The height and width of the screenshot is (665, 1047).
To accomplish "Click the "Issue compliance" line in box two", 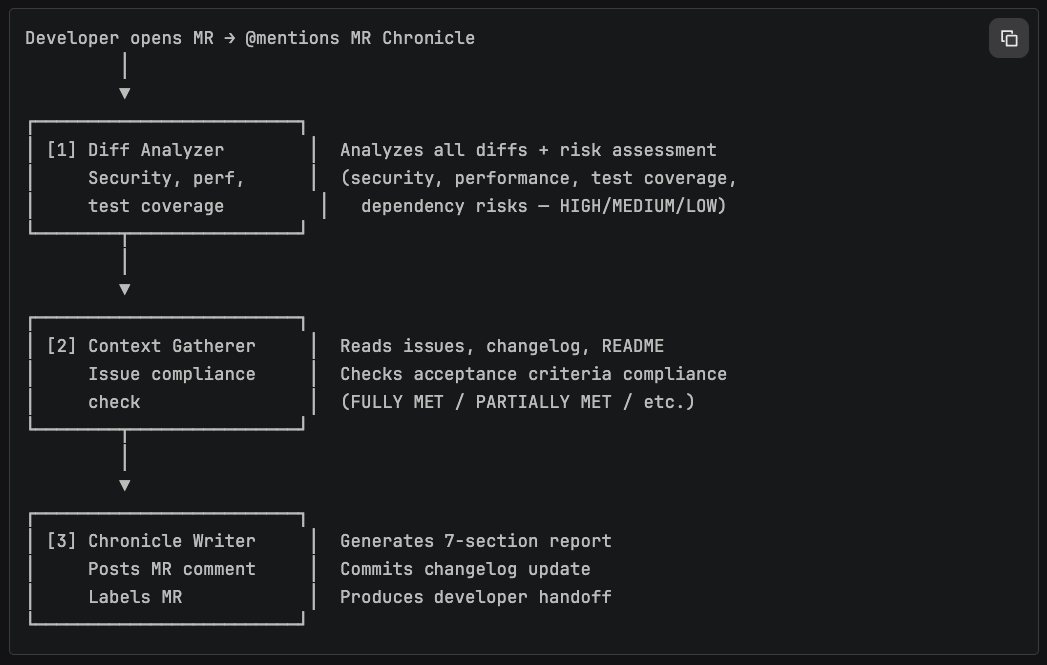I will tap(171, 374).
